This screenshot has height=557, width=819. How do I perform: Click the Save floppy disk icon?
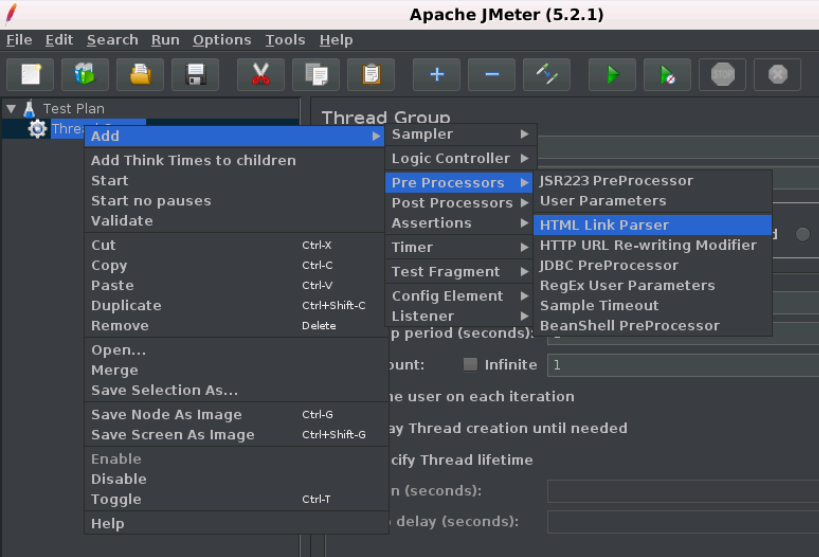click(x=195, y=75)
